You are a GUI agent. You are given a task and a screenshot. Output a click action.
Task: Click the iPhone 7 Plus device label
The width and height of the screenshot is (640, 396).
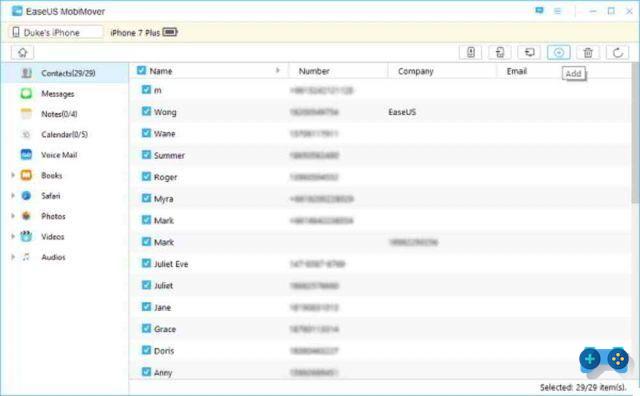coord(135,33)
